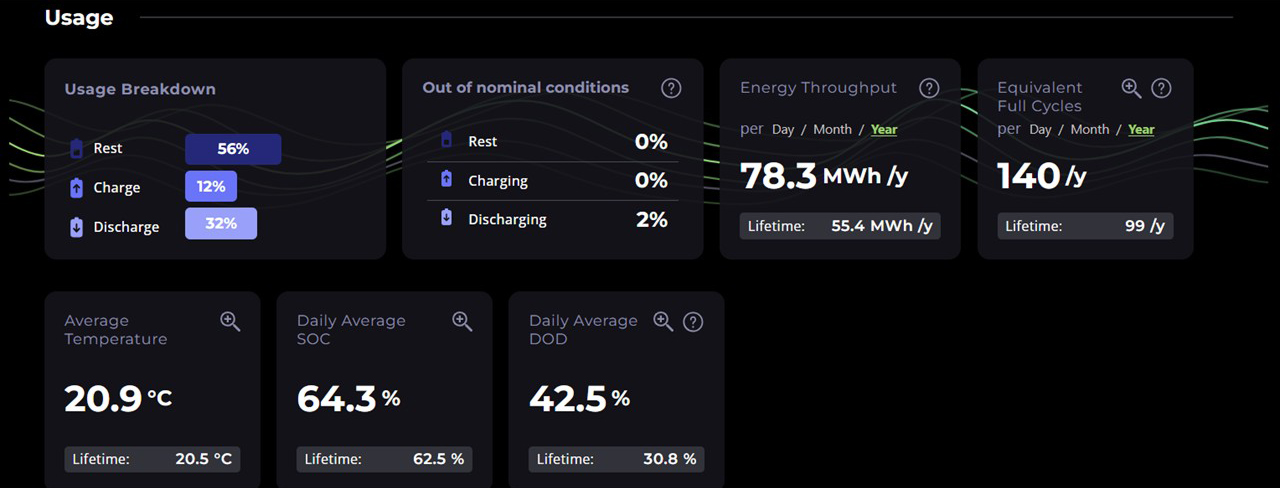Click the Discharging 2% row
Image resolution: width=1280 pixels, height=488 pixels.
point(553,219)
